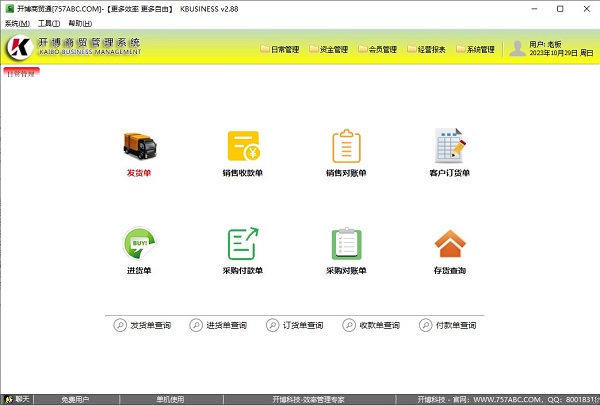The image size is (600, 405).
Task: Click the magnifier icon beside 发货单查询
Action: [x=120, y=325]
